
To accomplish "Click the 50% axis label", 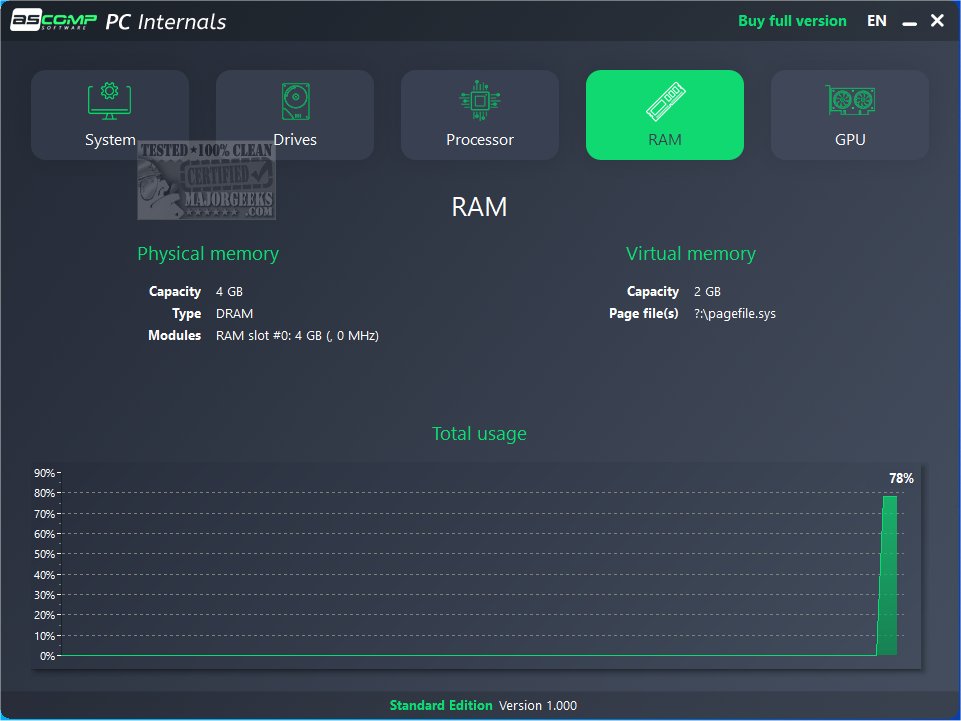I will click(x=44, y=554).
